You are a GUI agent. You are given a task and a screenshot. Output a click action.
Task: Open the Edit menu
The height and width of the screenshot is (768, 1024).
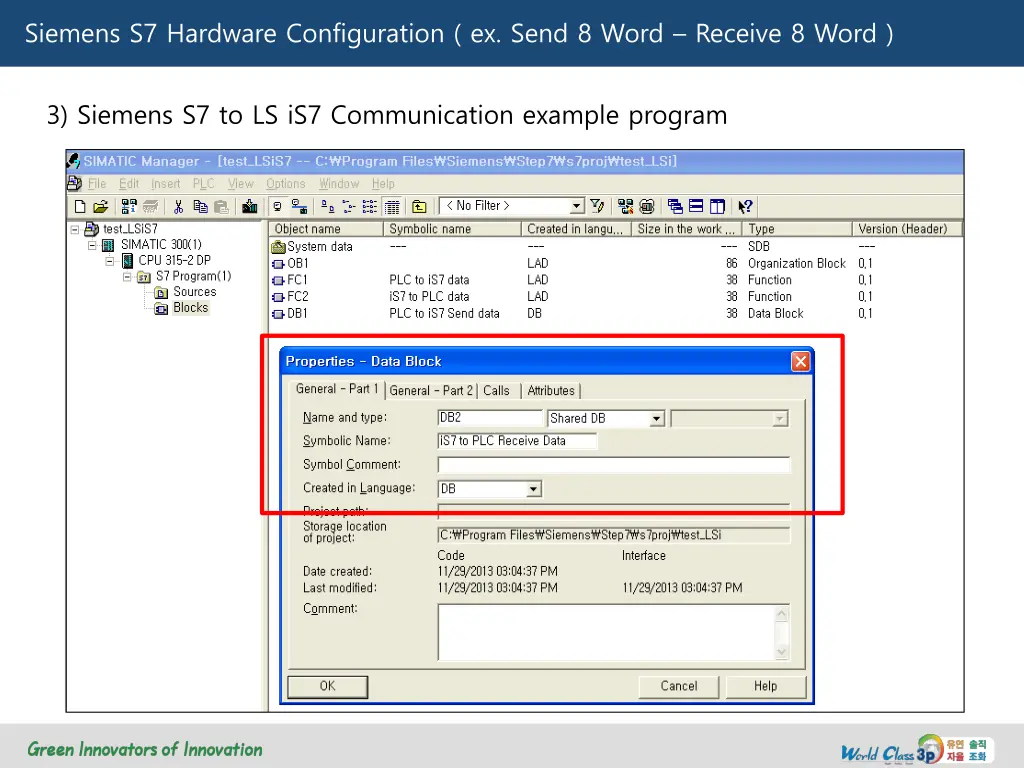[x=129, y=184]
